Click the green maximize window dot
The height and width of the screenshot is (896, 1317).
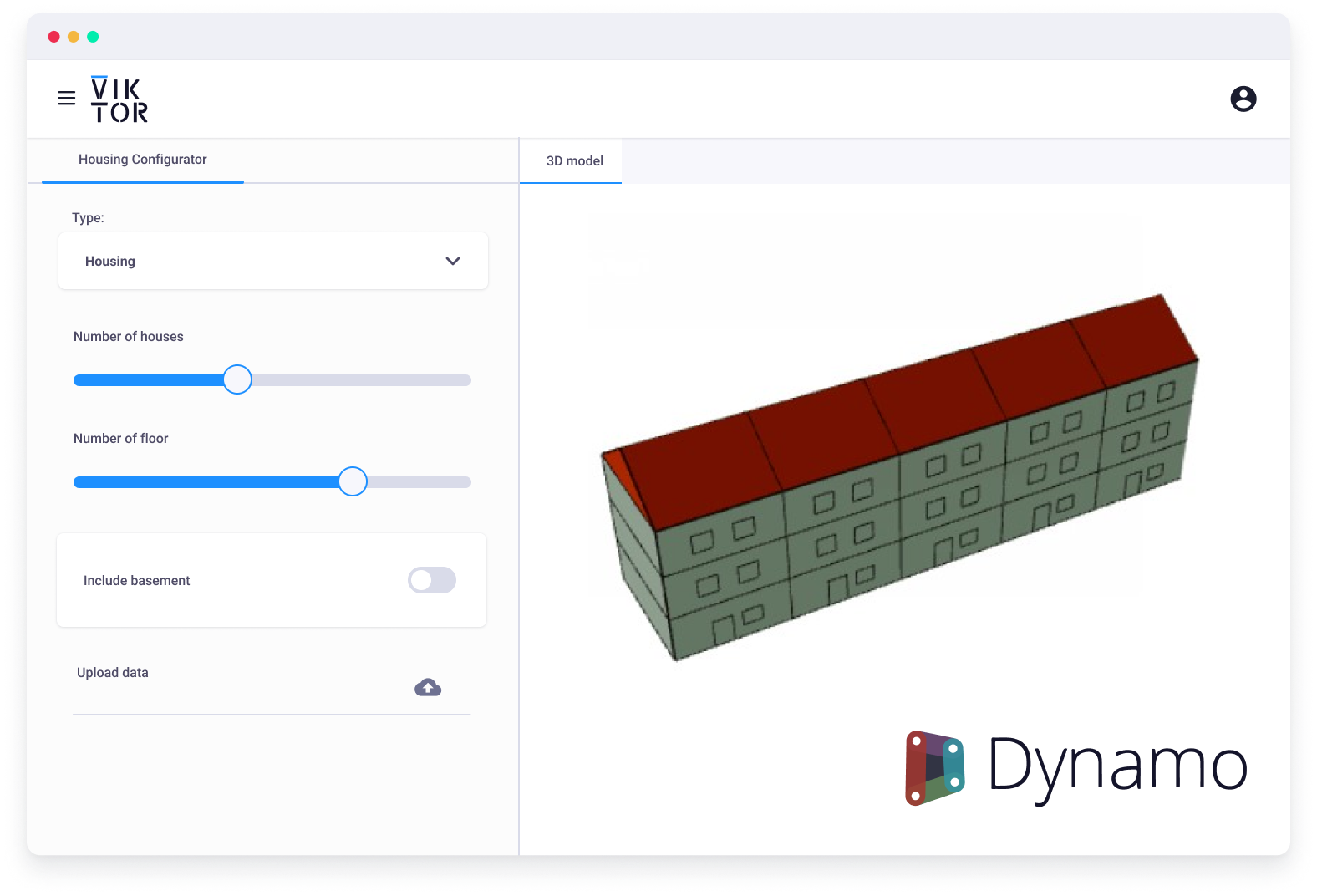coord(93,37)
